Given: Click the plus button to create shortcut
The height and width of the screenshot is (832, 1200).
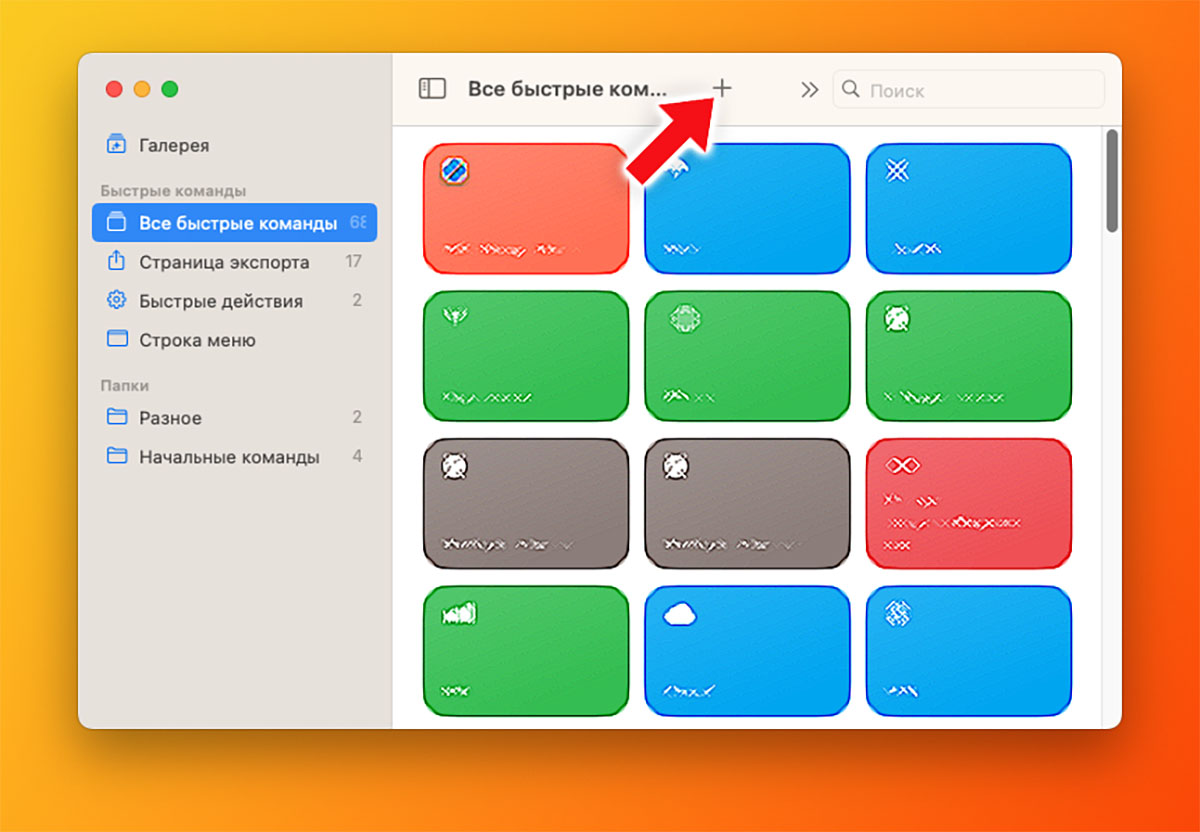Looking at the screenshot, I should (x=722, y=88).
